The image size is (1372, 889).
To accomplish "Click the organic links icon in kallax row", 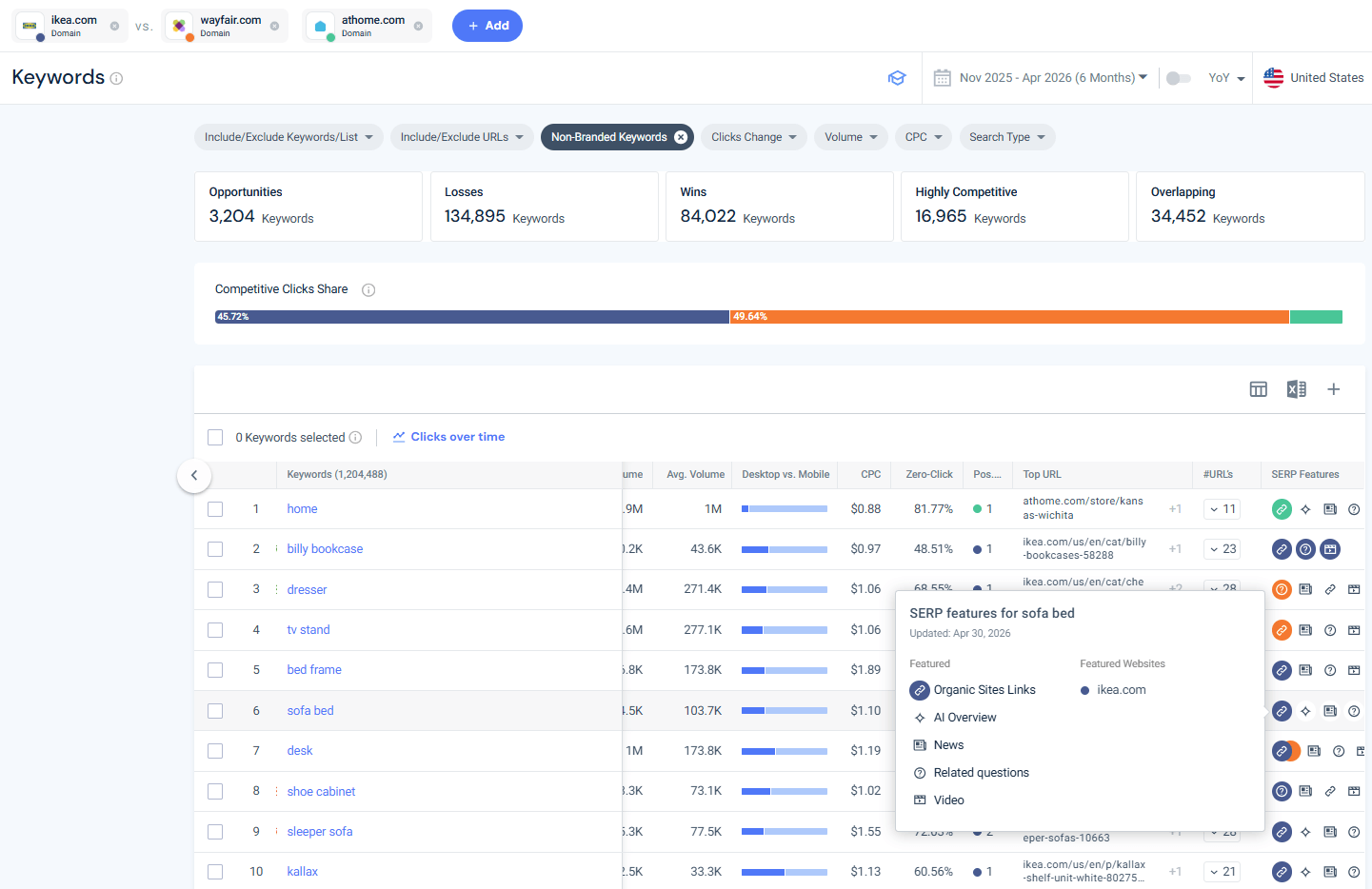I will [x=1282, y=872].
